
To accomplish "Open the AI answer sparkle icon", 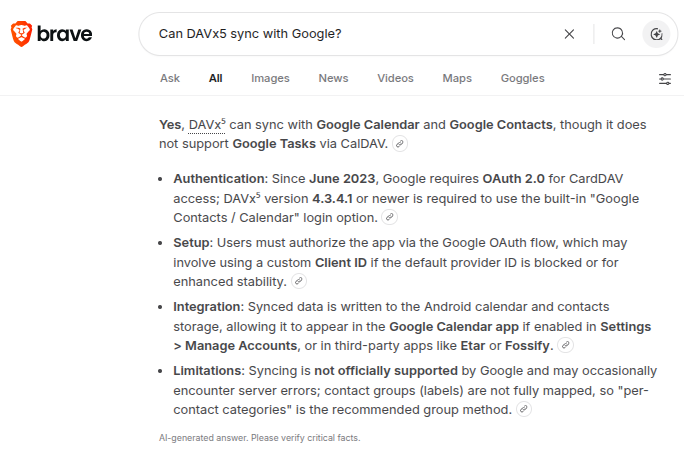I will click(x=656, y=34).
